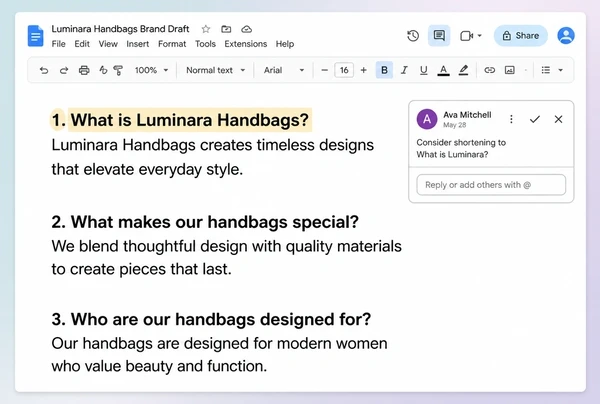Open the Arial font dropdown

click(284, 70)
